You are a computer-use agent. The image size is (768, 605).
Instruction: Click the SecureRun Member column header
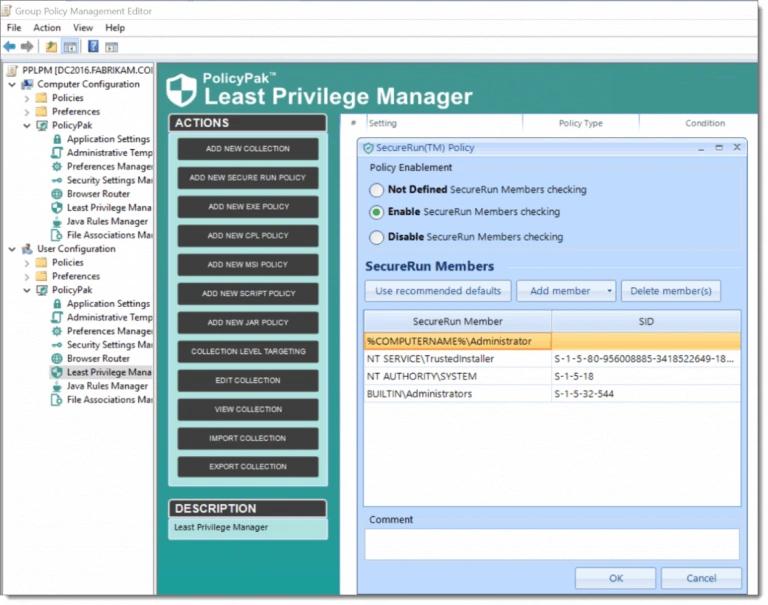pyautogui.click(x=457, y=321)
